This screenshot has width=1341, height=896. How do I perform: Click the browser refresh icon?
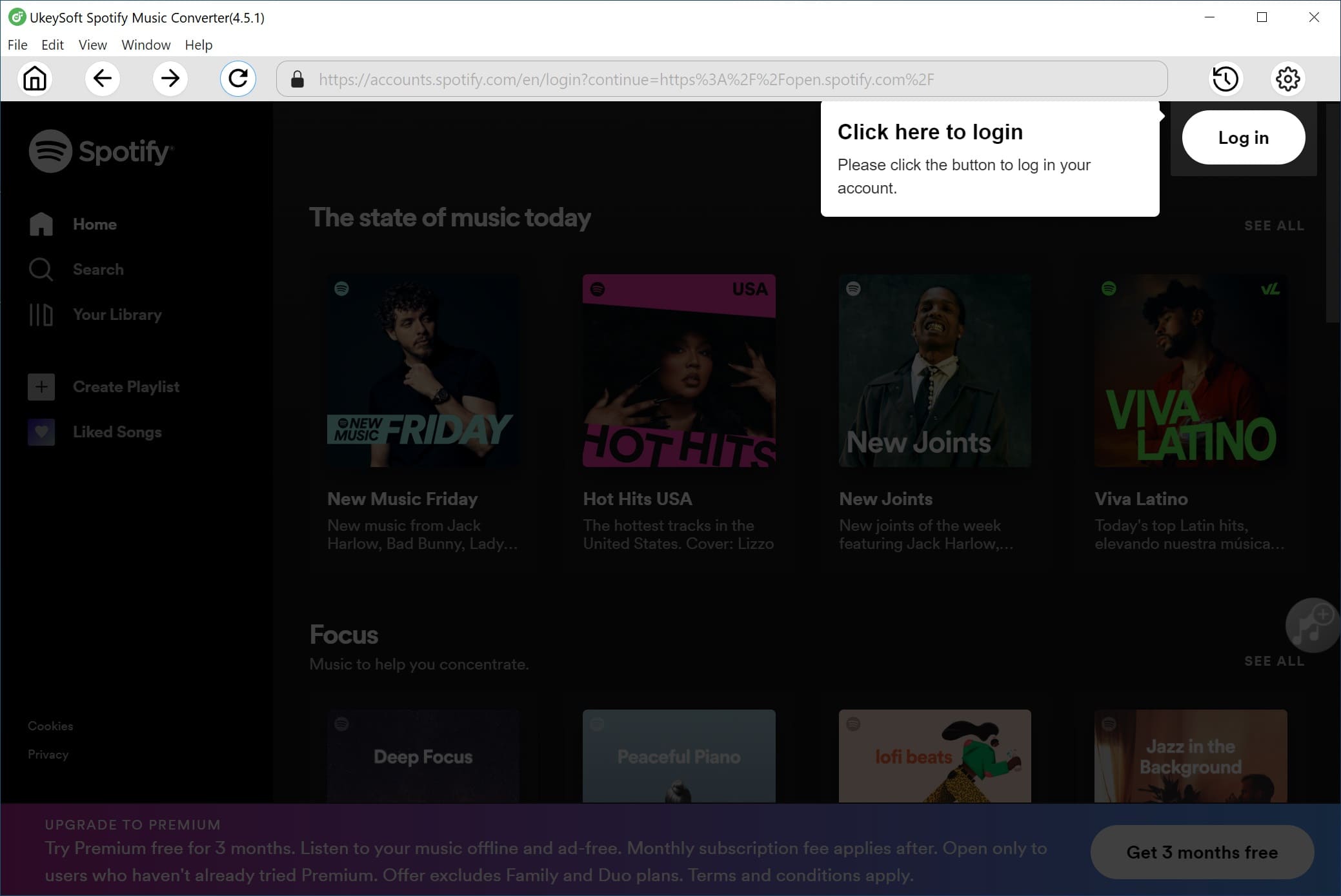click(239, 78)
